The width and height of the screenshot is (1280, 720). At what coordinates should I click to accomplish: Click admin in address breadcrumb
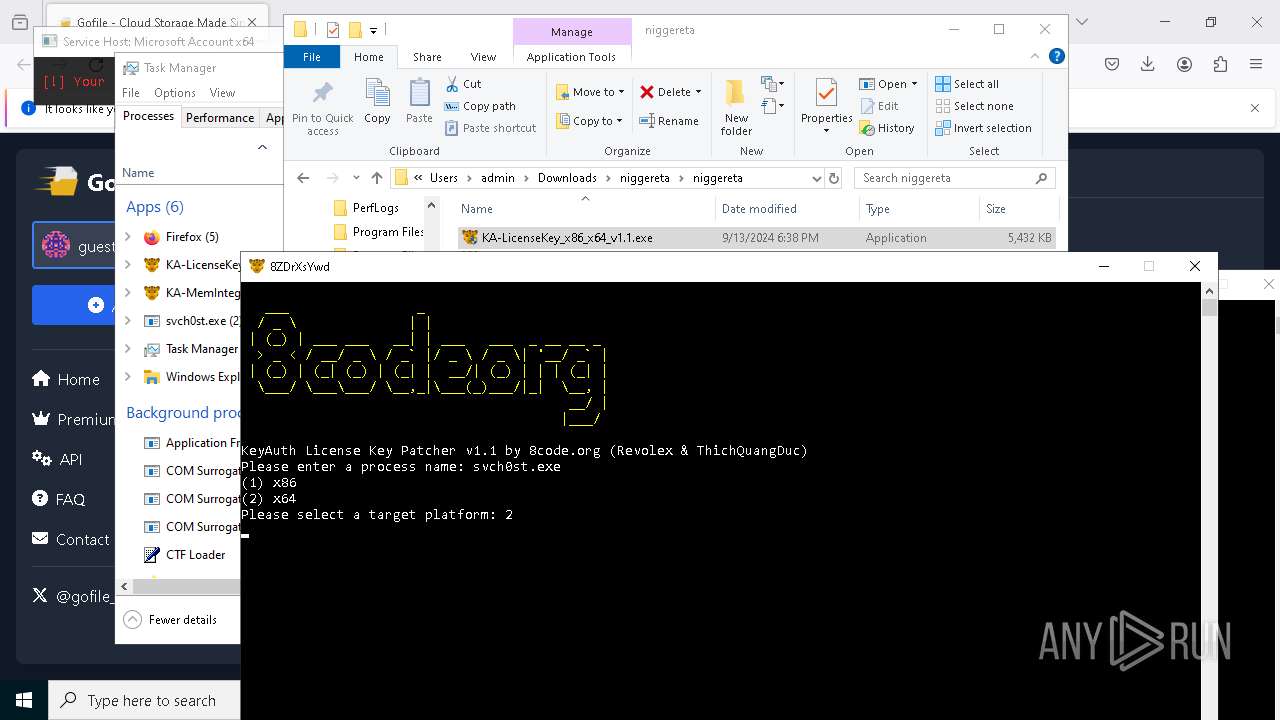[497, 178]
